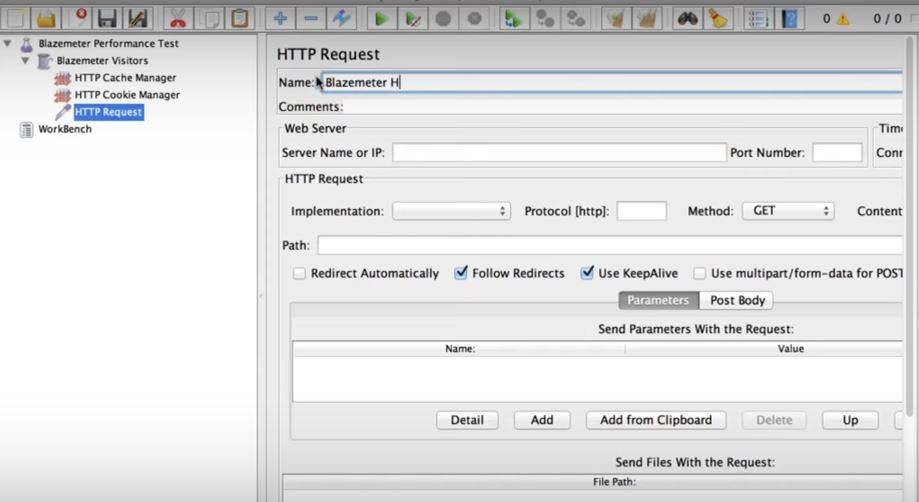Image resolution: width=919 pixels, height=502 pixels.
Task: Select Blazemeter Visitors thread group
Action: coord(102,60)
